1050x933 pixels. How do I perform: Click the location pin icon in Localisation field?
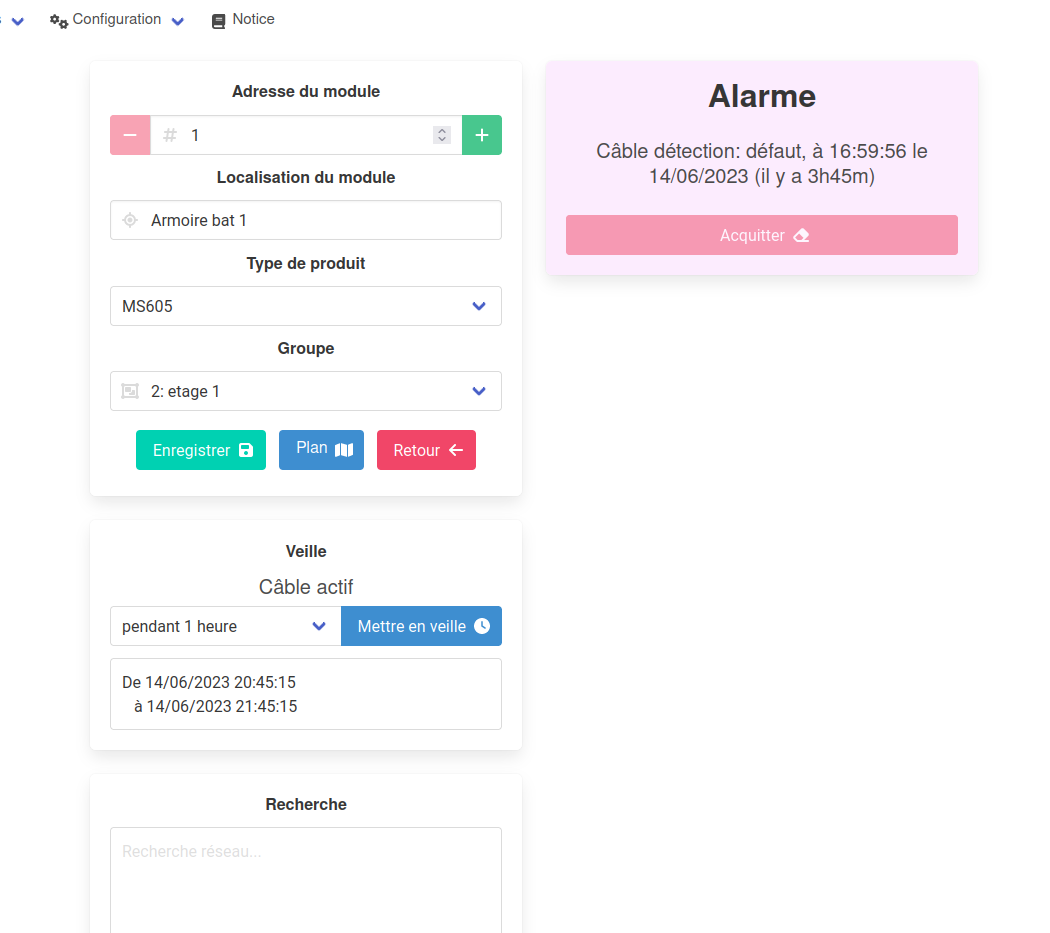coord(129,220)
